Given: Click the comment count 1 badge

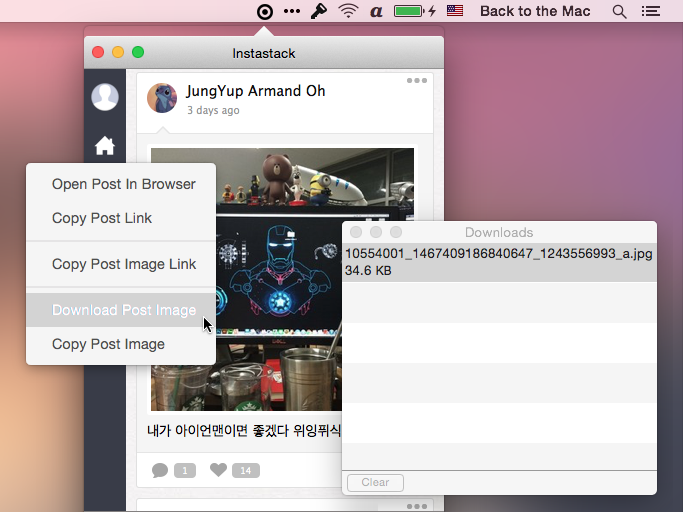Looking at the screenshot, I should click(x=185, y=471).
